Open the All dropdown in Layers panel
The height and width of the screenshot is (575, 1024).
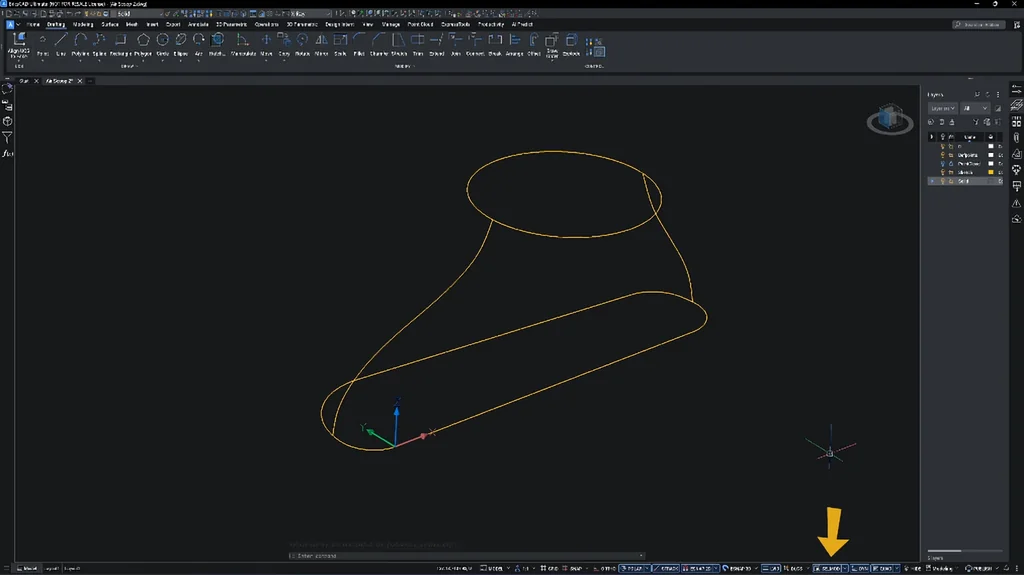click(x=975, y=108)
